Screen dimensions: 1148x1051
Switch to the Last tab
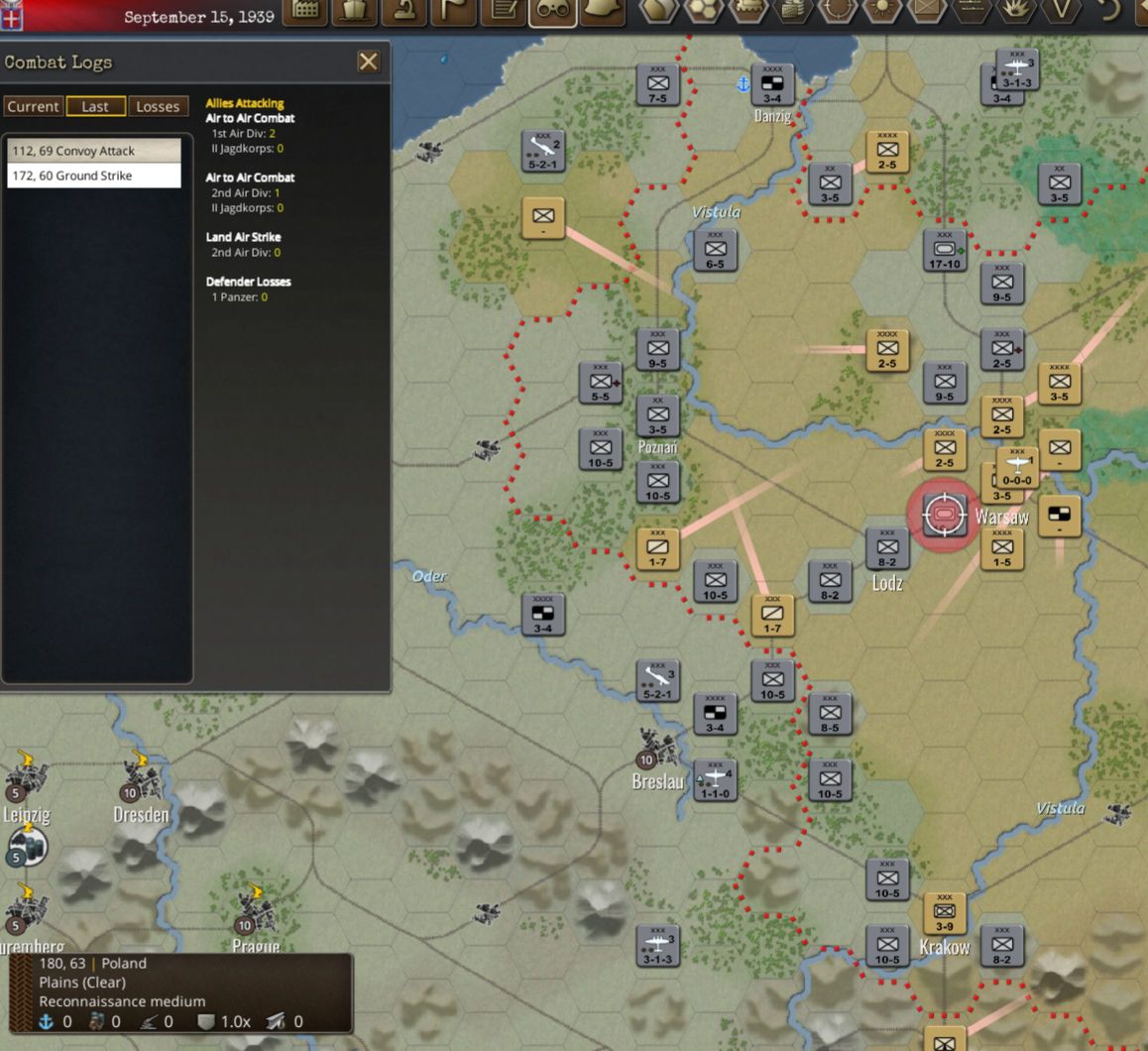95,106
